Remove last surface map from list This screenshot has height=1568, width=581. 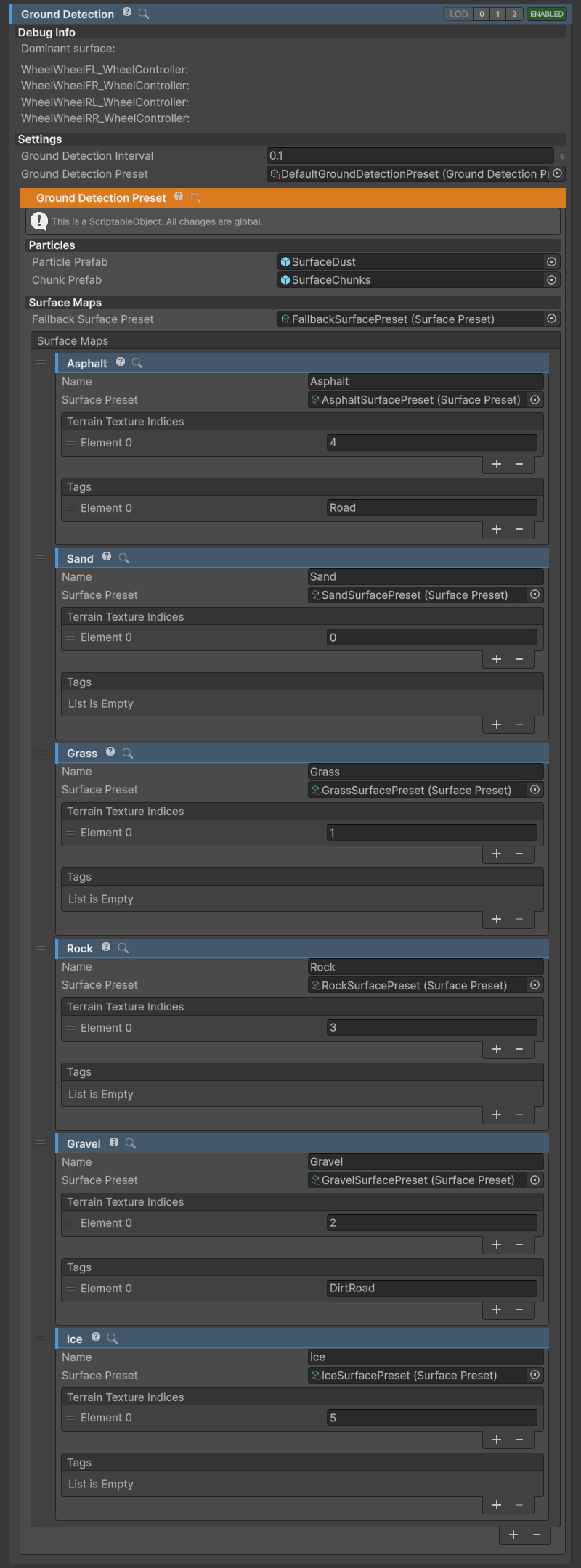pos(537,1535)
